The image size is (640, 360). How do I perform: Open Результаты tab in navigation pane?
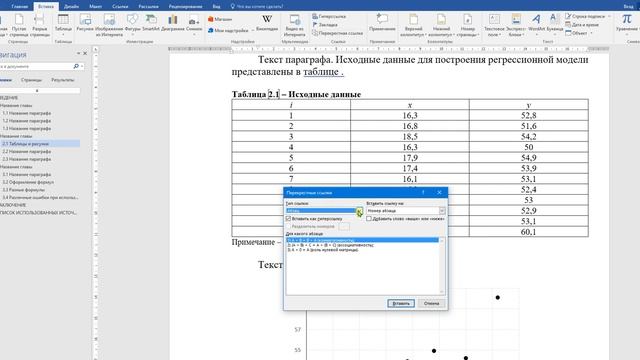click(x=62, y=80)
